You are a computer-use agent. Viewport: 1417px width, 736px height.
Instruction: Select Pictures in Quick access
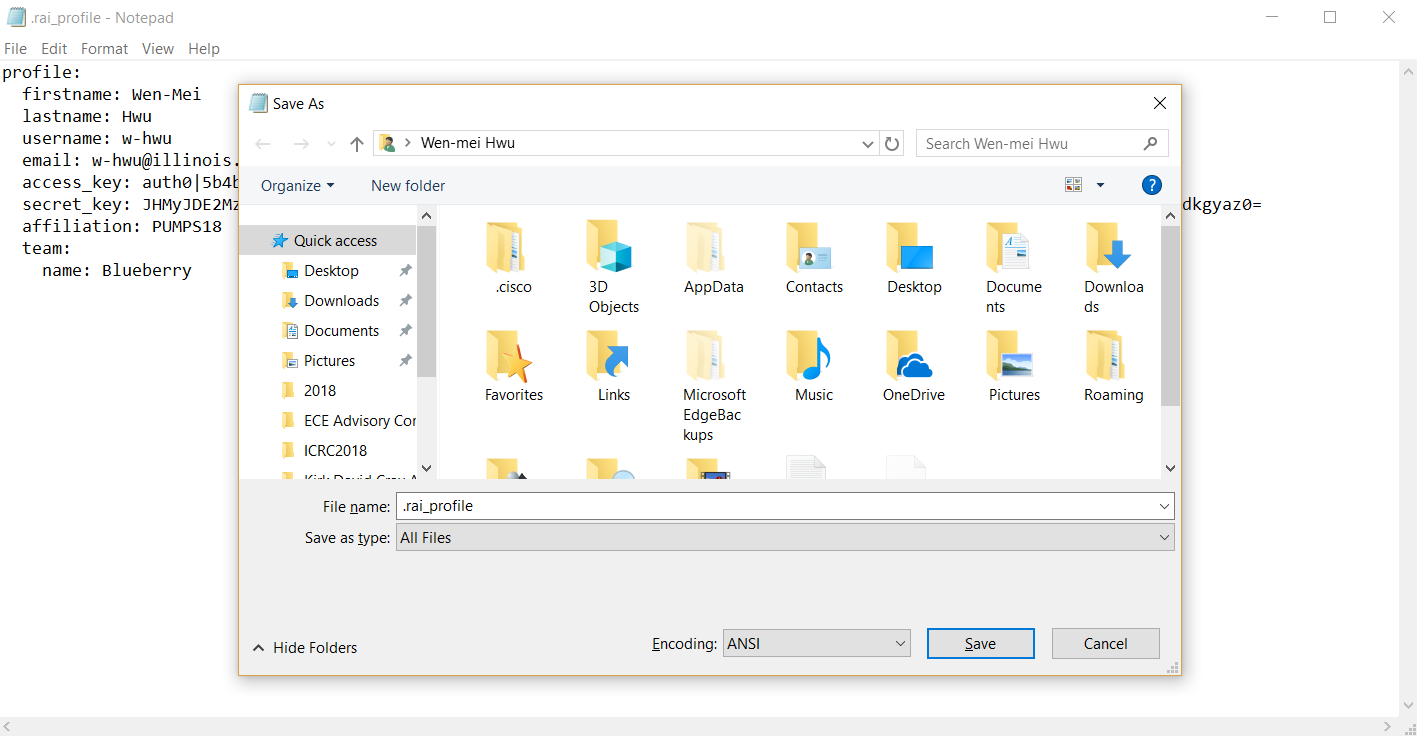click(x=328, y=360)
